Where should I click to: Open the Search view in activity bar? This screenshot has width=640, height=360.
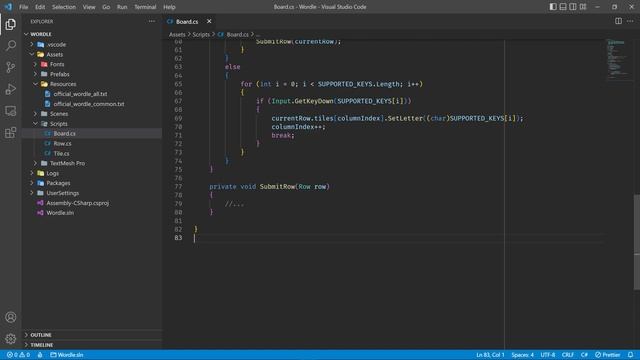(x=11, y=45)
